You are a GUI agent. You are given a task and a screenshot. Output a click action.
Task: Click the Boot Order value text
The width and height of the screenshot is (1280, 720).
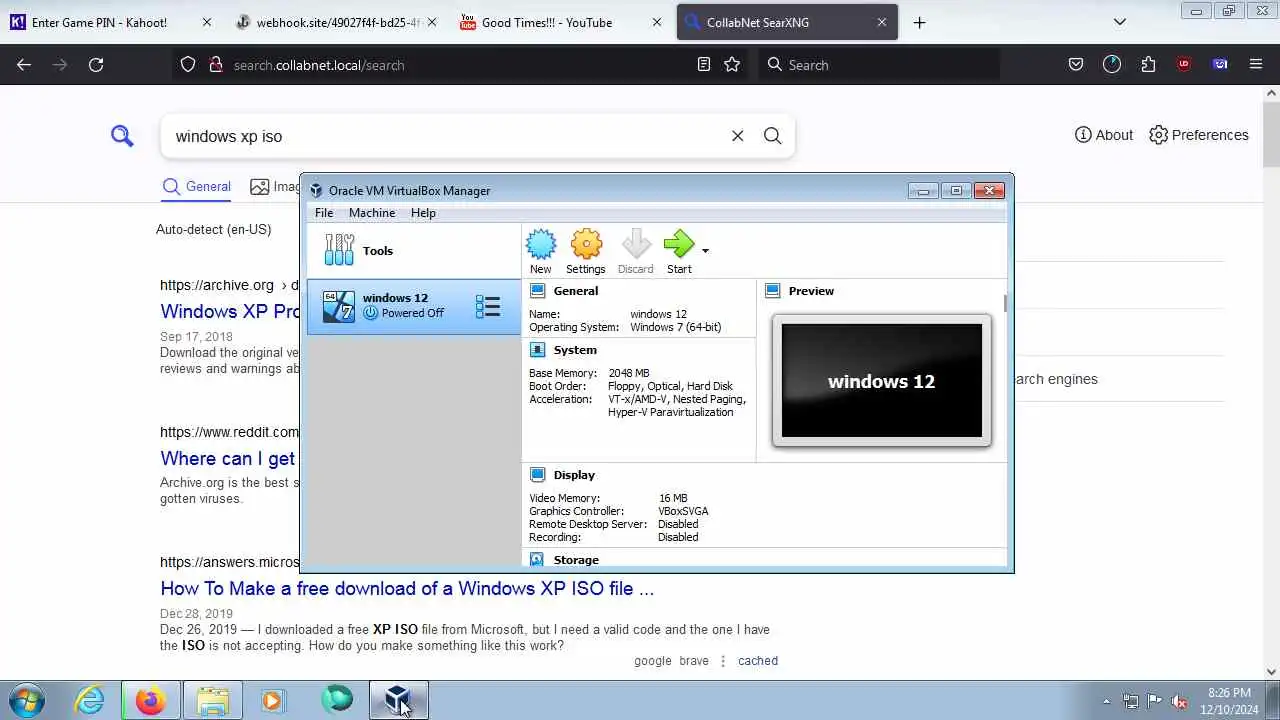(670, 386)
